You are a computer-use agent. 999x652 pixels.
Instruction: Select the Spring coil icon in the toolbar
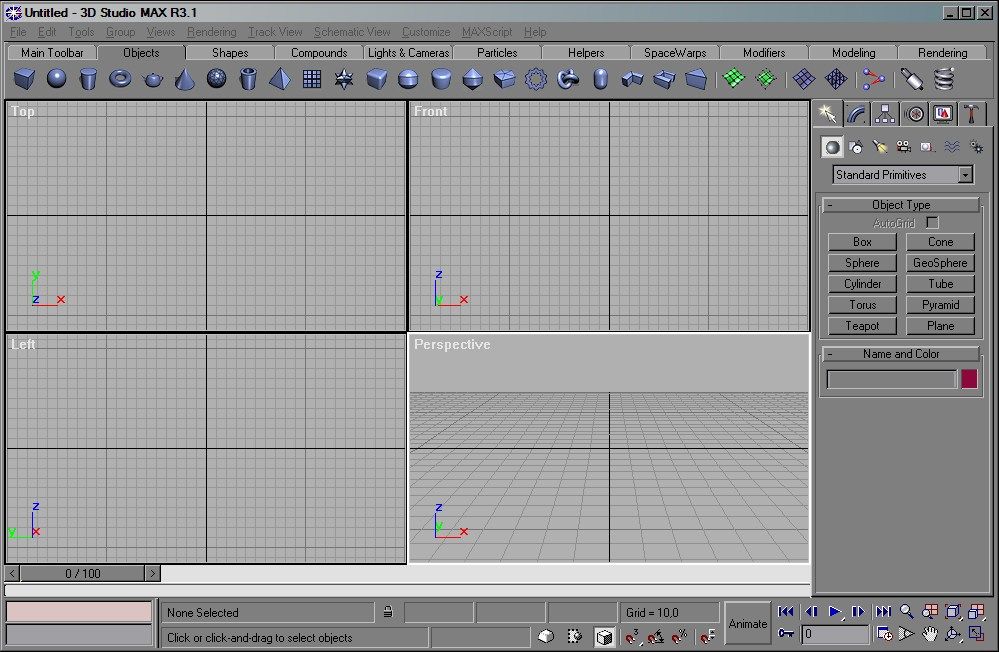[x=944, y=79]
